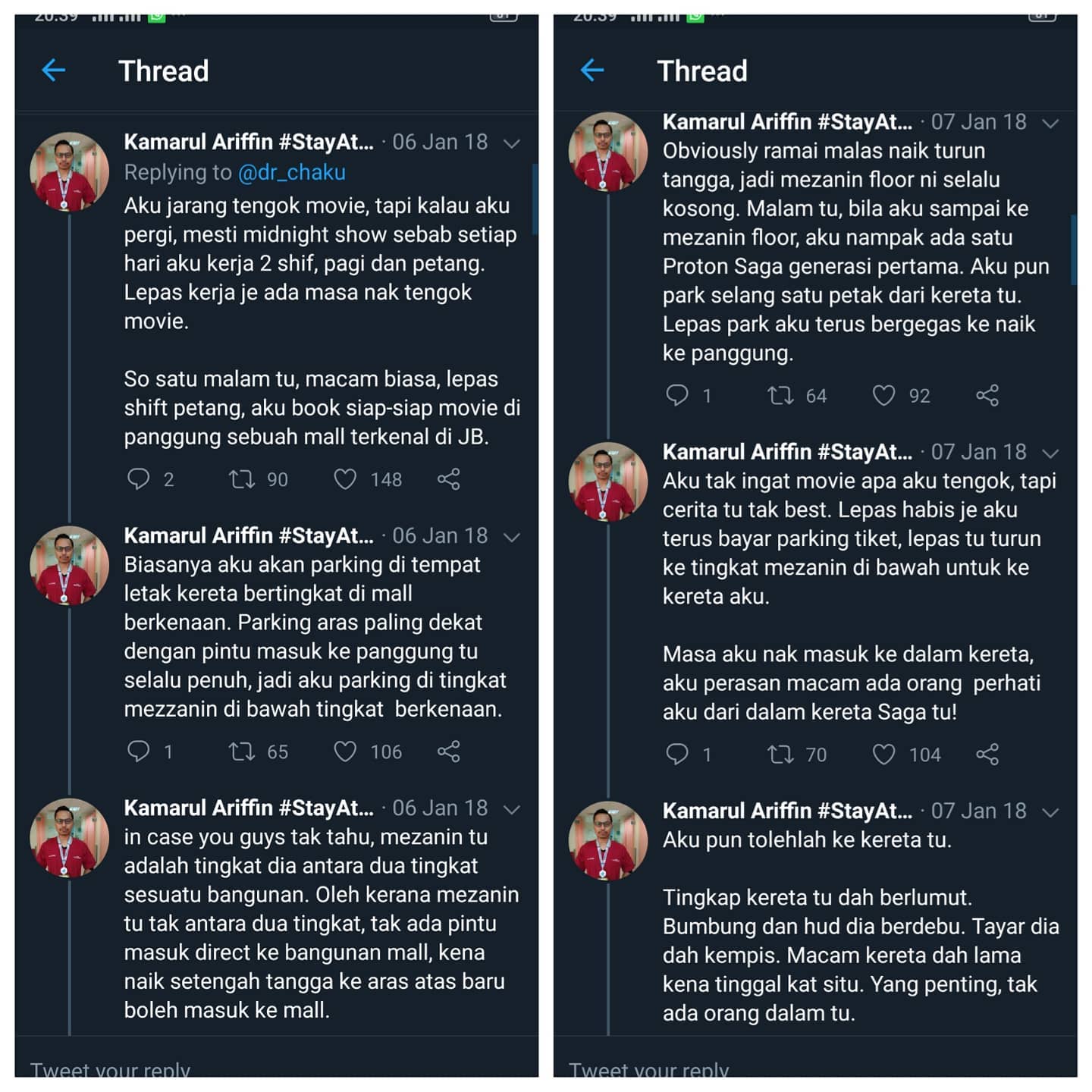
Task: Expand options chevron on first 06 Jan tweet
Action: [x=512, y=143]
